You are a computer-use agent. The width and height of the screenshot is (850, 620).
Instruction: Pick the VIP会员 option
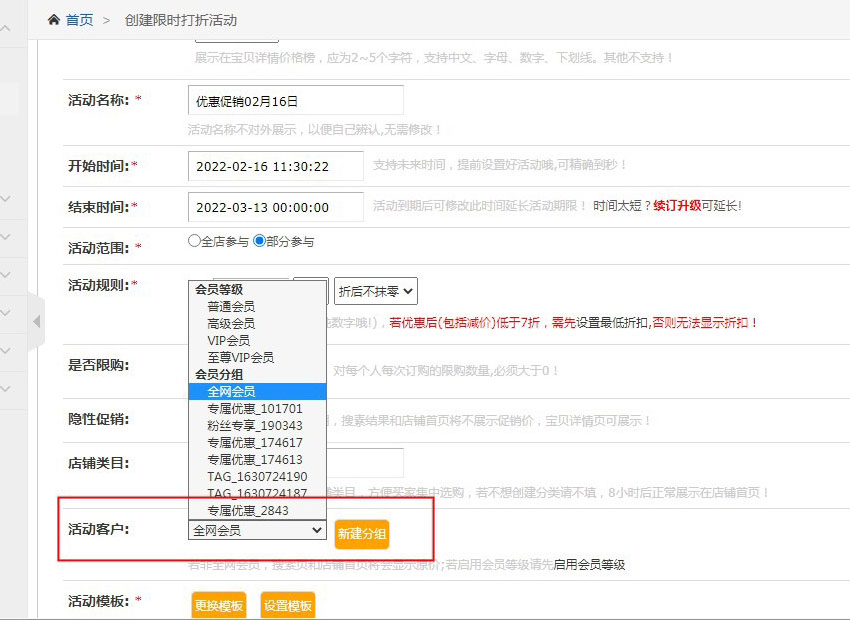[229, 341]
